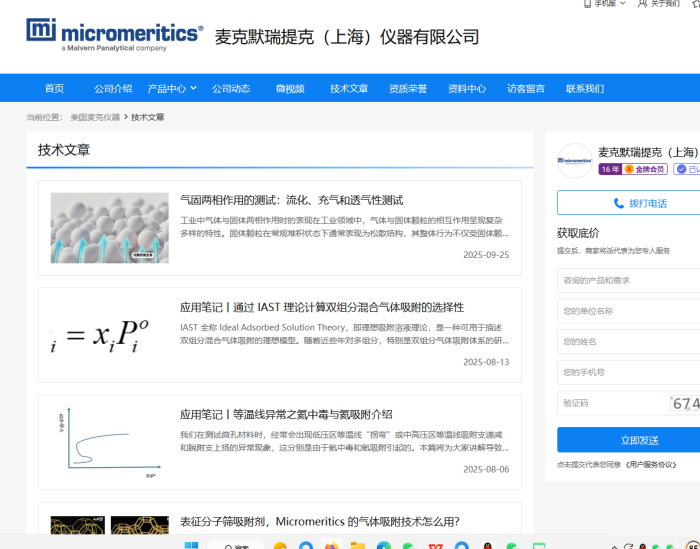700x549 pixels.
Task: Focus the 您的手机号 input field
Action: pos(628,372)
